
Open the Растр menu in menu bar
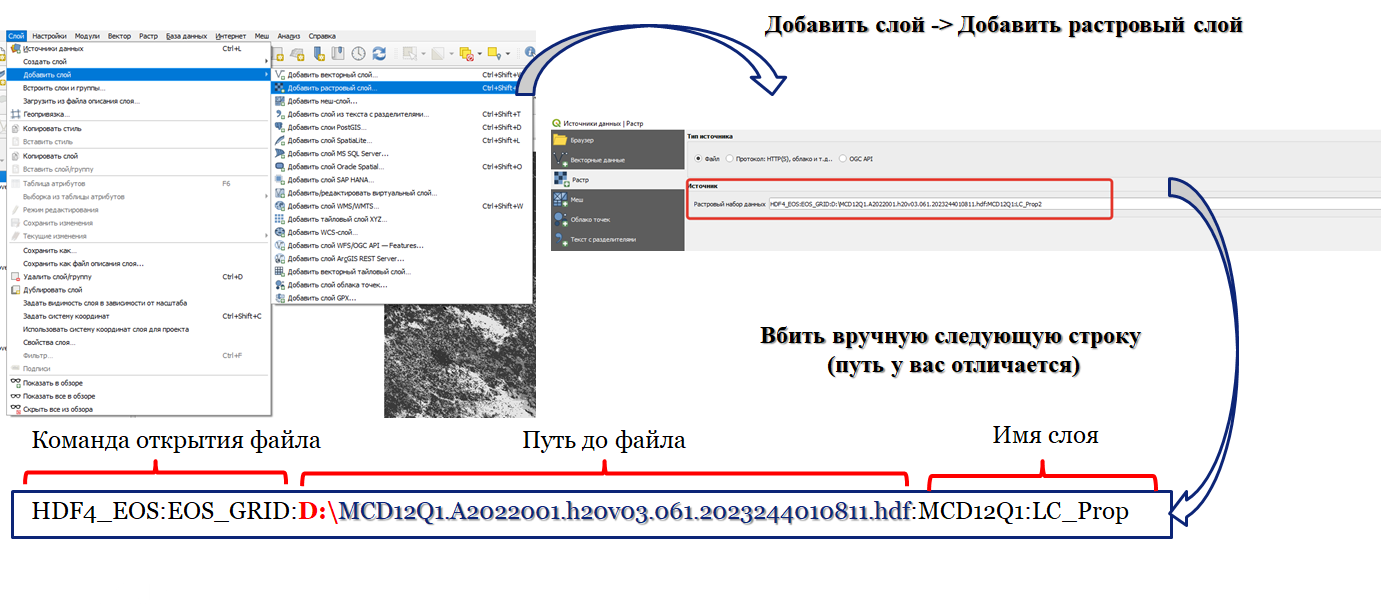148,36
